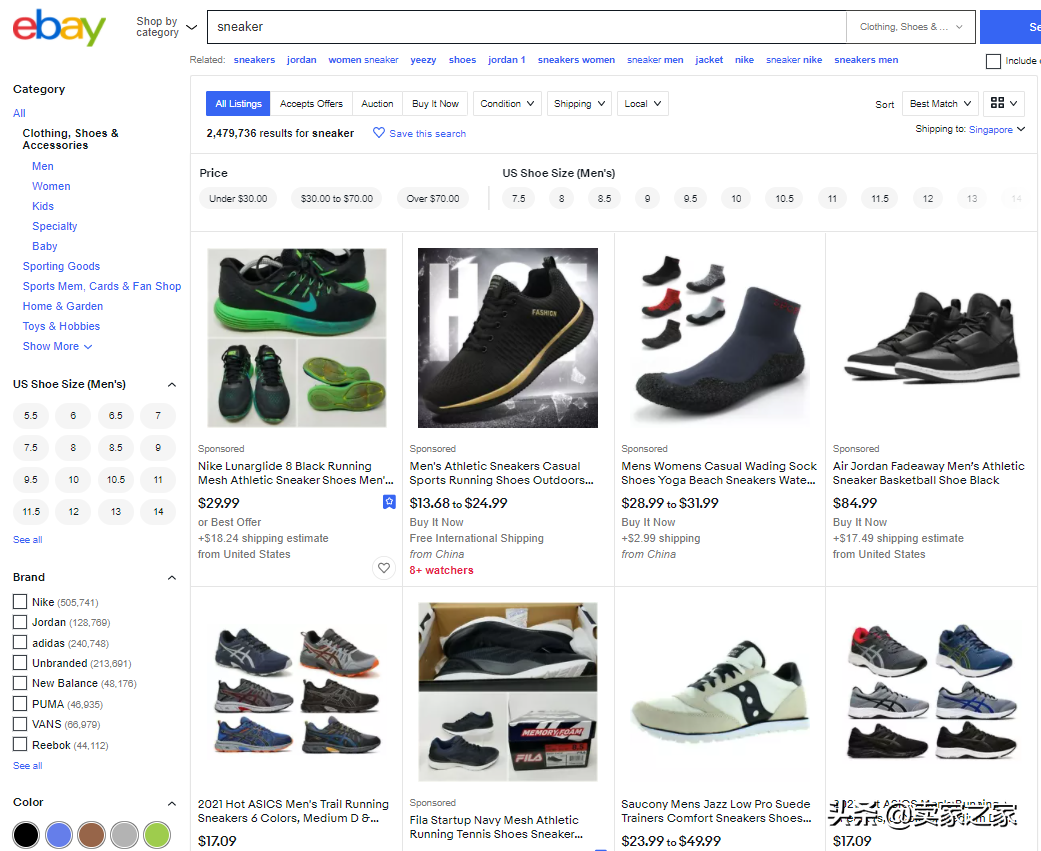Click the blue badge icon beside $29.99
This screenshot has width=1041, height=851.
[x=389, y=503]
